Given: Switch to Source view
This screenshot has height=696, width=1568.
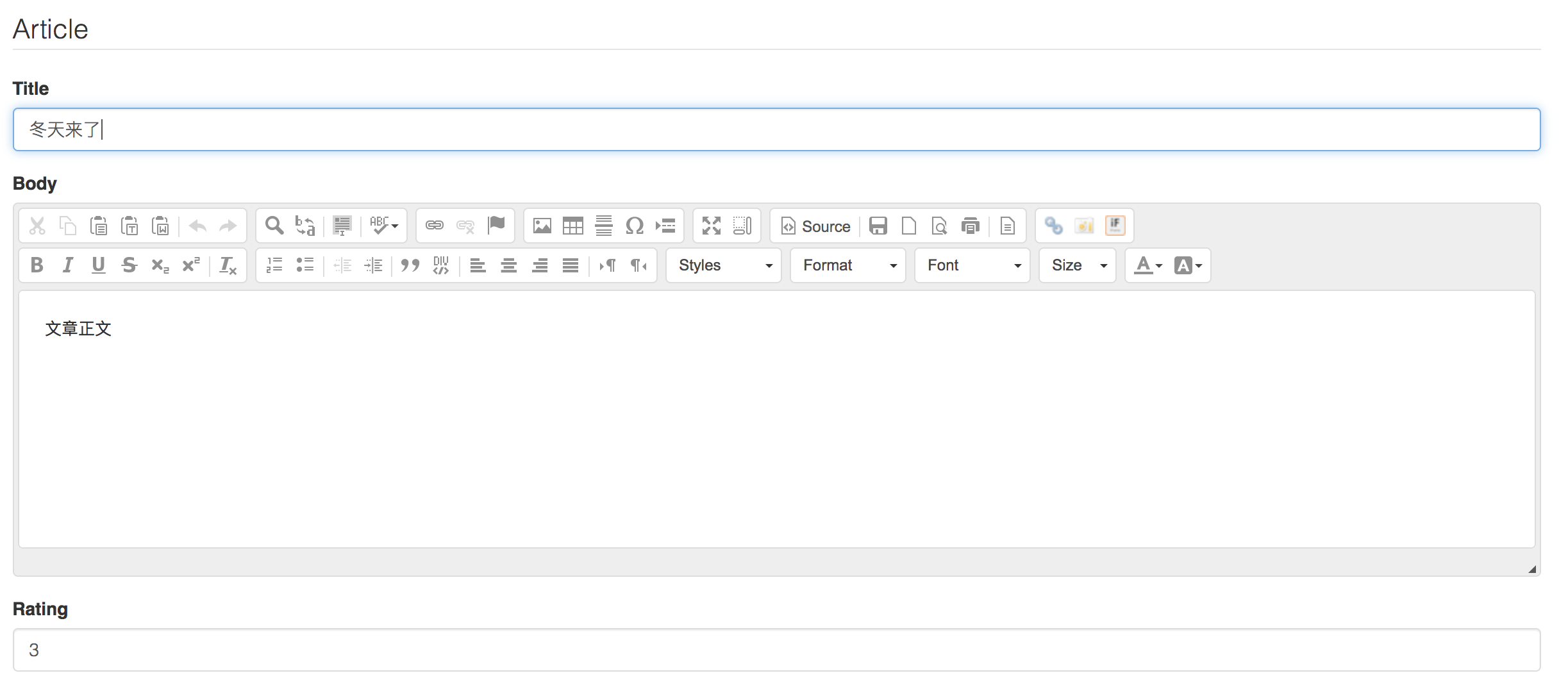Looking at the screenshot, I should point(816,226).
